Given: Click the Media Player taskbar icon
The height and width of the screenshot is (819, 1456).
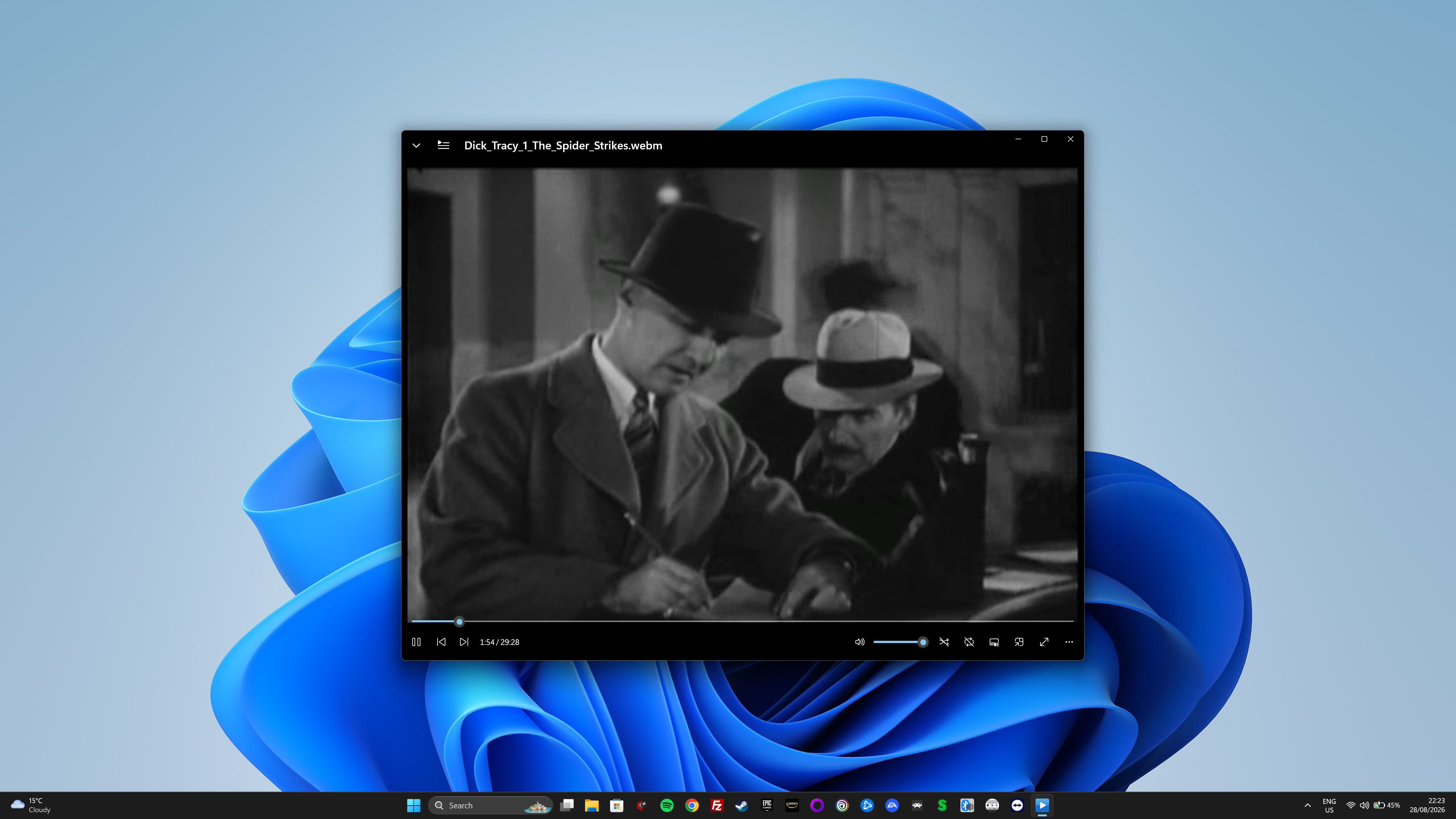Looking at the screenshot, I should (1042, 805).
